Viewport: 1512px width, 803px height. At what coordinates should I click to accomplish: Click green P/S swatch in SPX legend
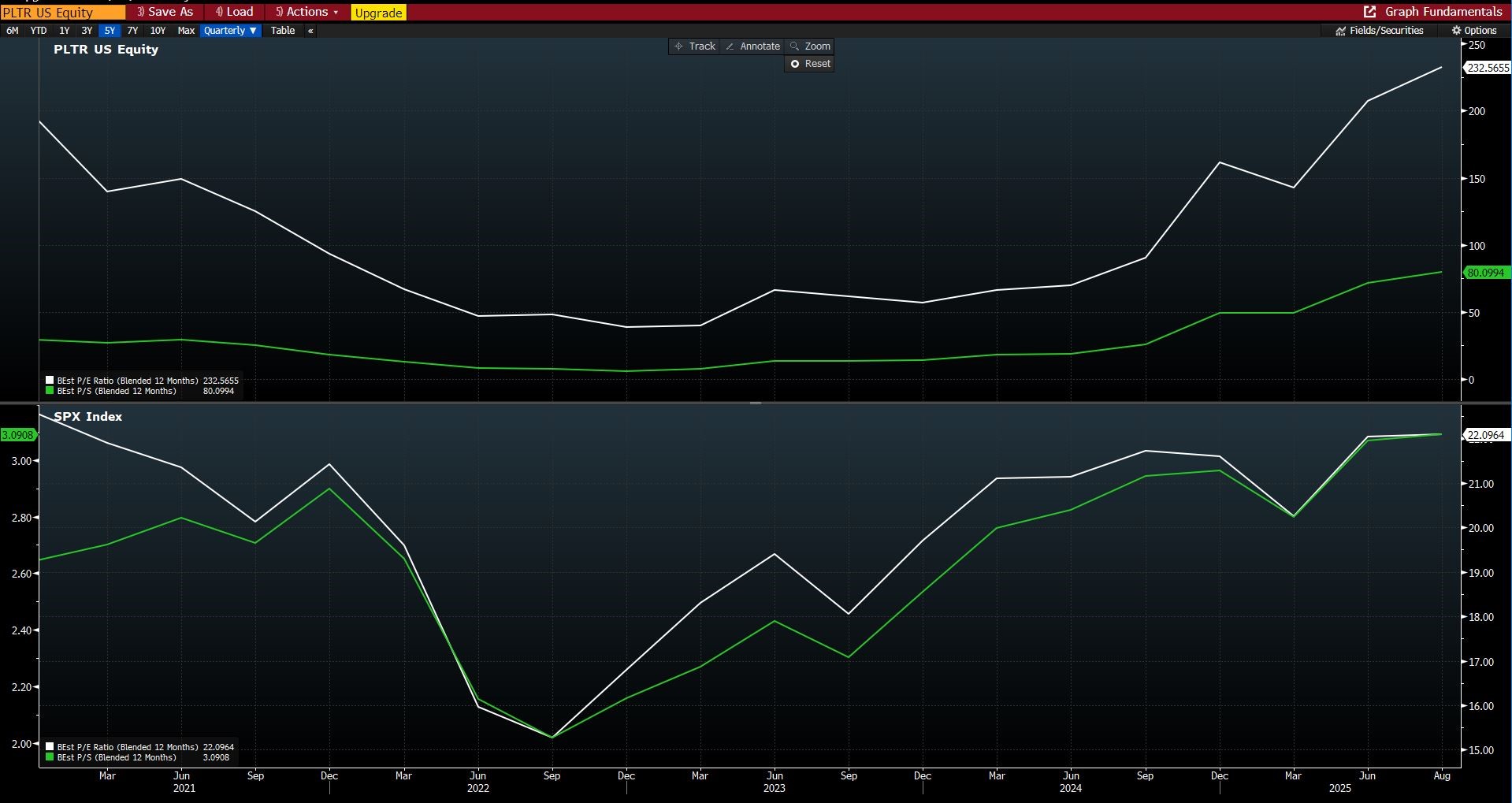pyautogui.click(x=50, y=757)
